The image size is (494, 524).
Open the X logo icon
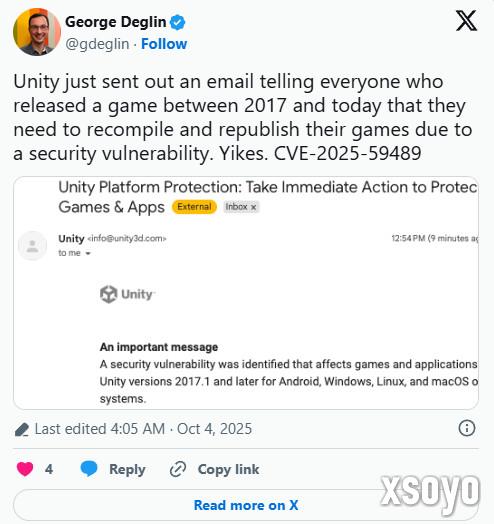[x=466, y=21]
